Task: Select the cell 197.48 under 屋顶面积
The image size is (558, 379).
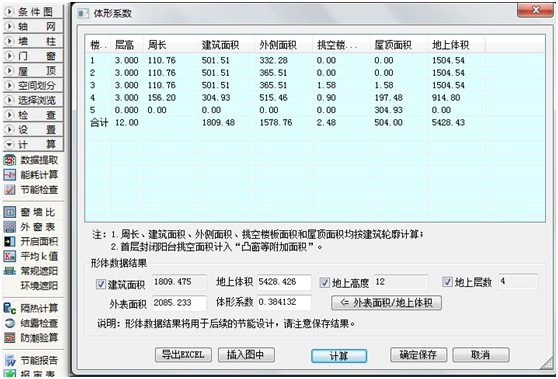Action: [x=388, y=98]
